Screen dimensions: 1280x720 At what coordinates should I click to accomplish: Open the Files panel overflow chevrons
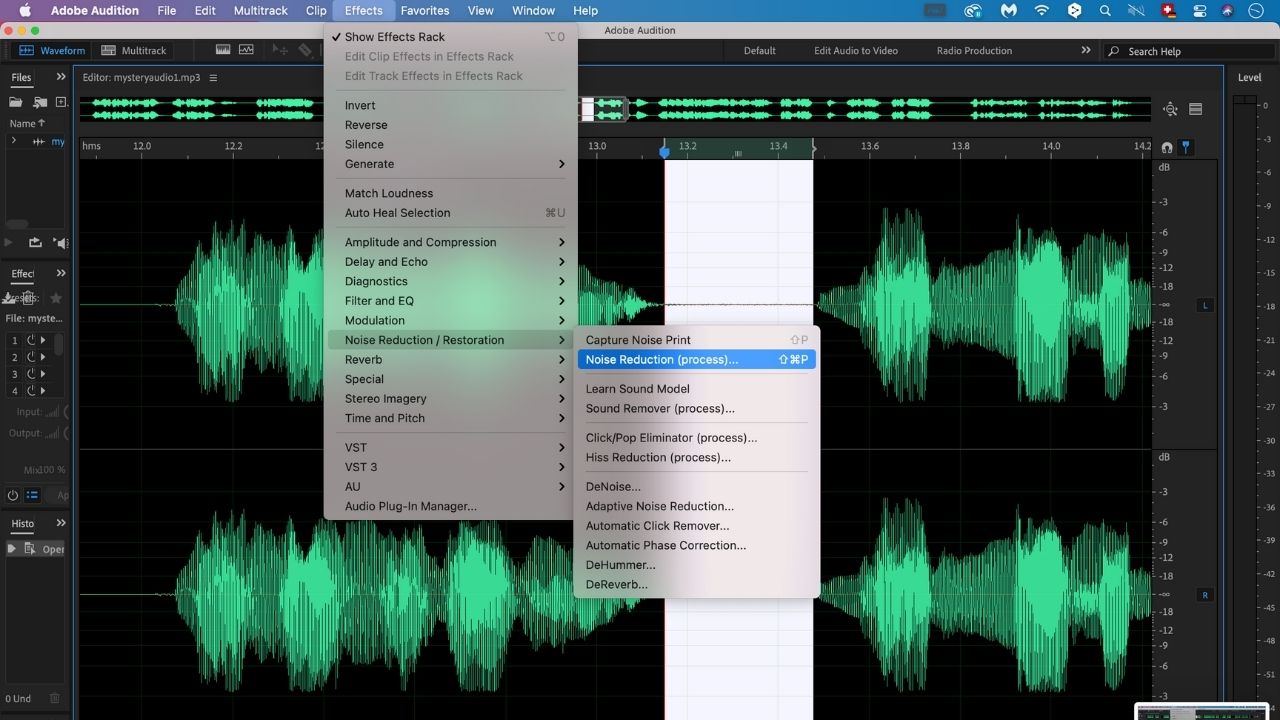coord(61,77)
